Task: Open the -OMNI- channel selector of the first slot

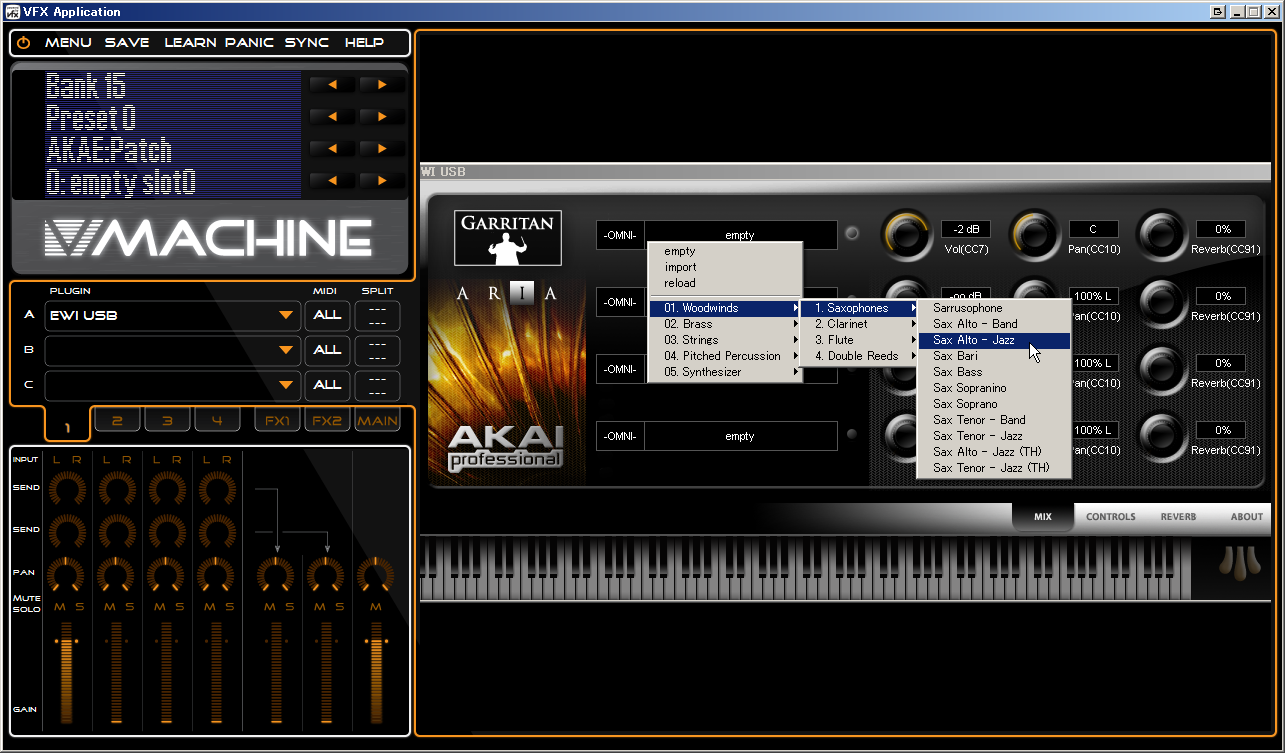Action: [620, 235]
